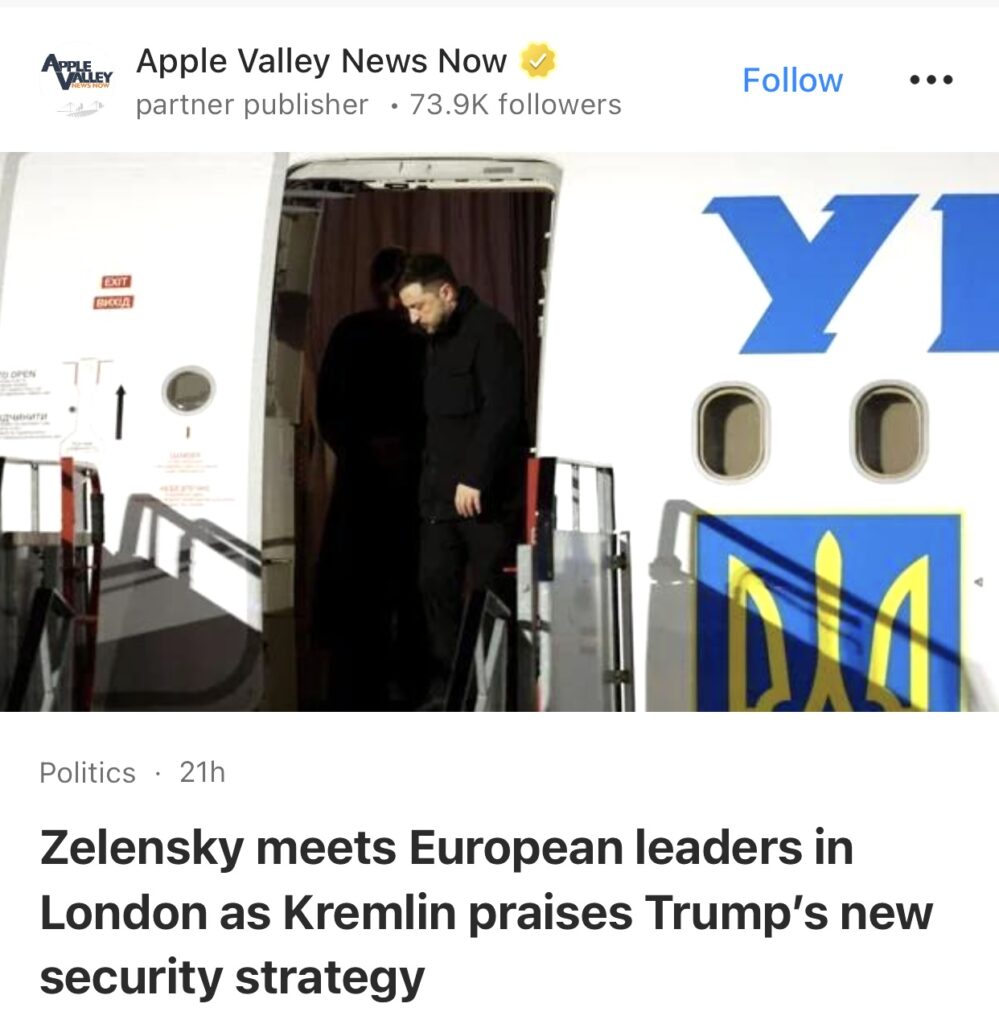
Task: Tap the gold verified badge
Action: pyautogui.click(x=538, y=61)
